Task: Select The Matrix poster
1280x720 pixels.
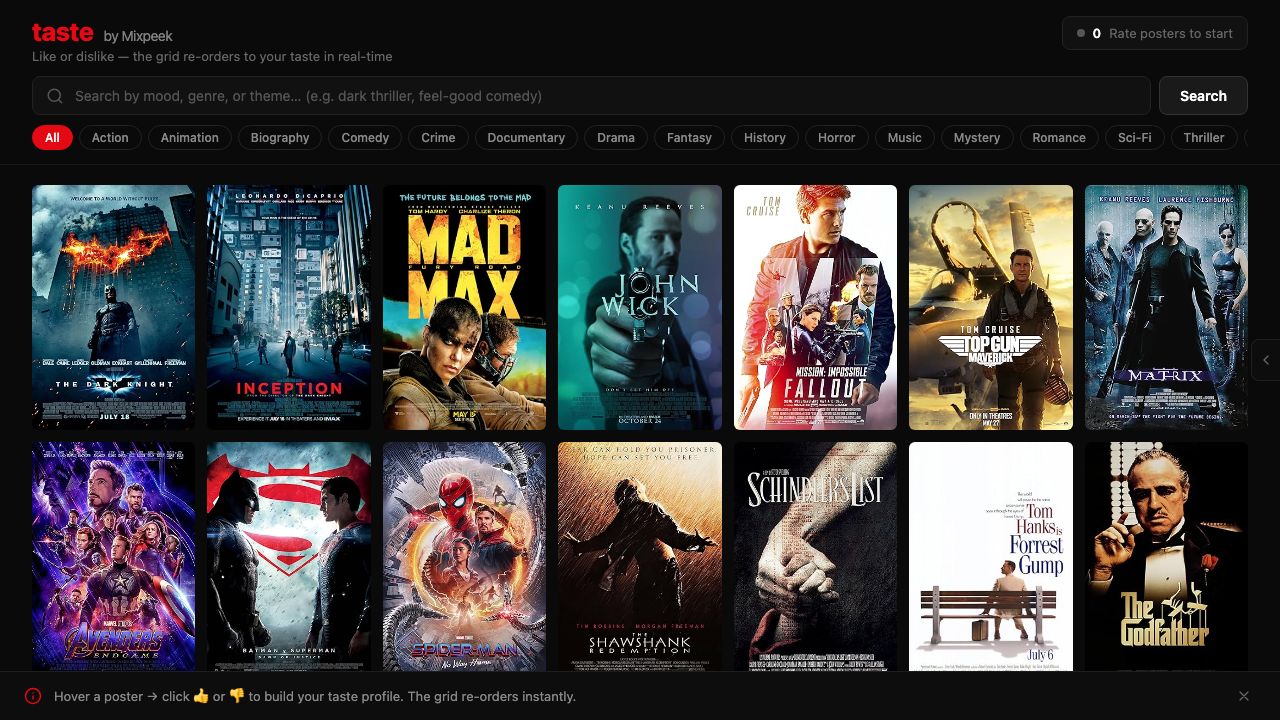Action: (1167, 307)
